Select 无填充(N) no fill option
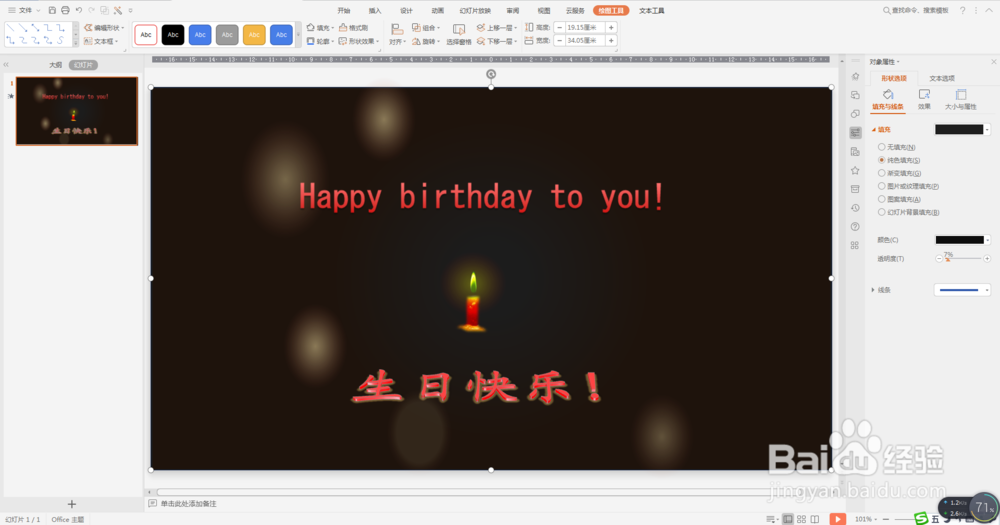1000x525 pixels. click(x=896, y=147)
